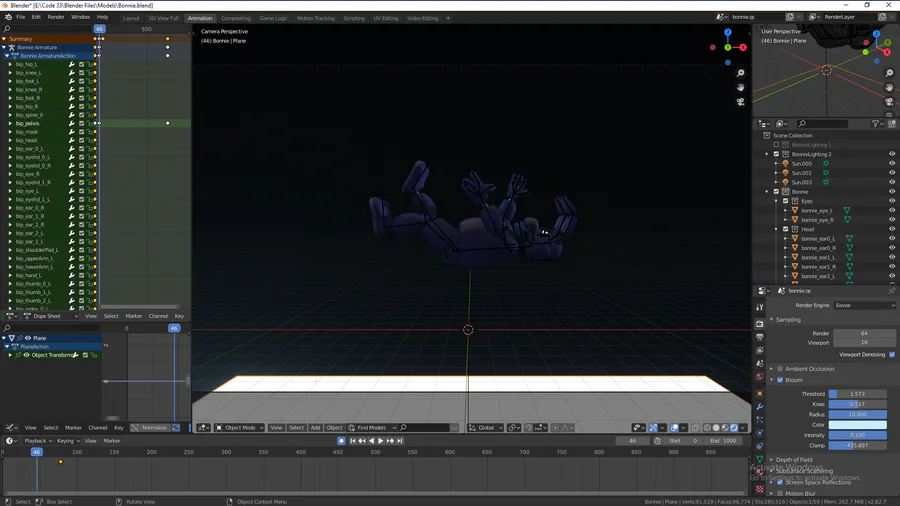Click the Bloom Threshold slider
This screenshot has width=900, height=506.
(x=858, y=394)
